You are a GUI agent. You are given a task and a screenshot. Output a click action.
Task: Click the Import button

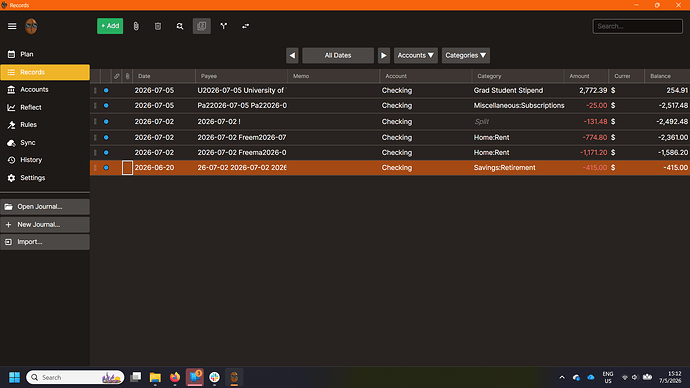click(45, 242)
